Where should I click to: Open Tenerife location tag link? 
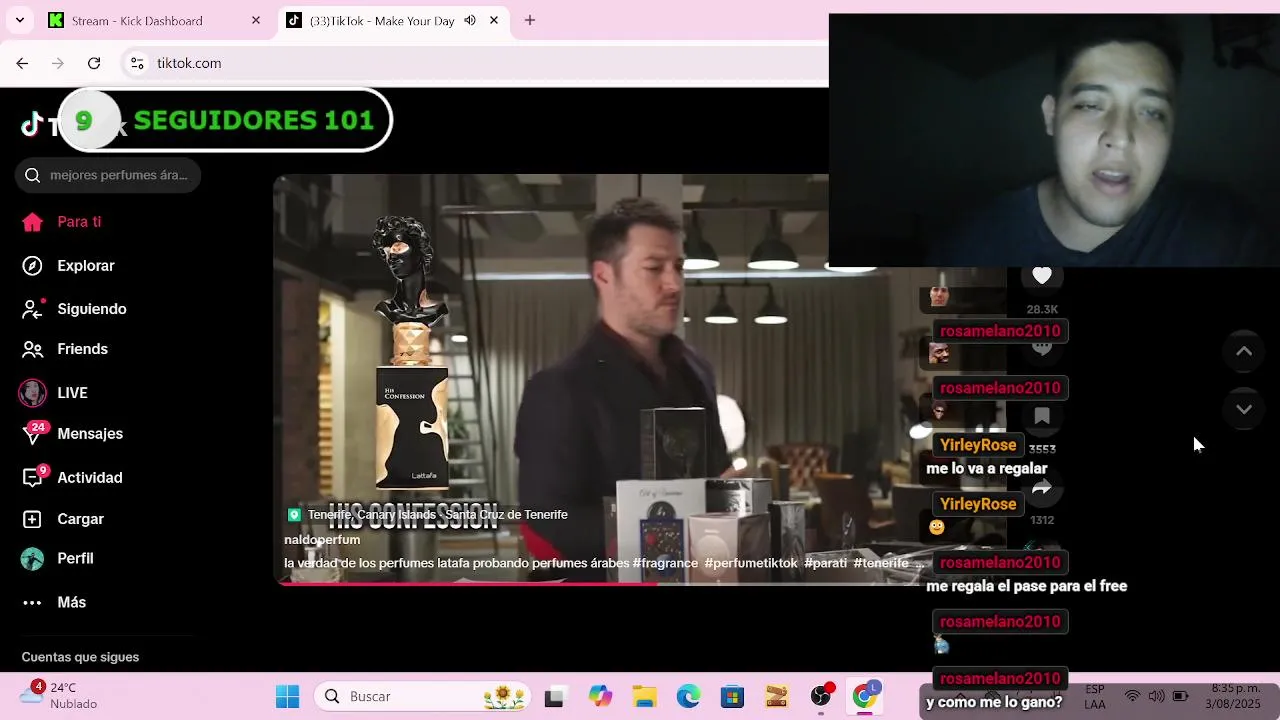(x=428, y=515)
